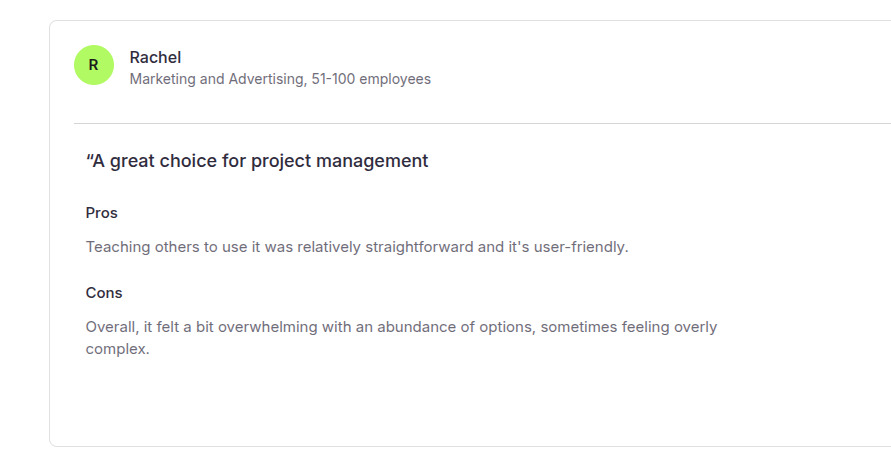Select the reviewer name Rachel
This screenshot has height=471, width=891.
(155, 58)
